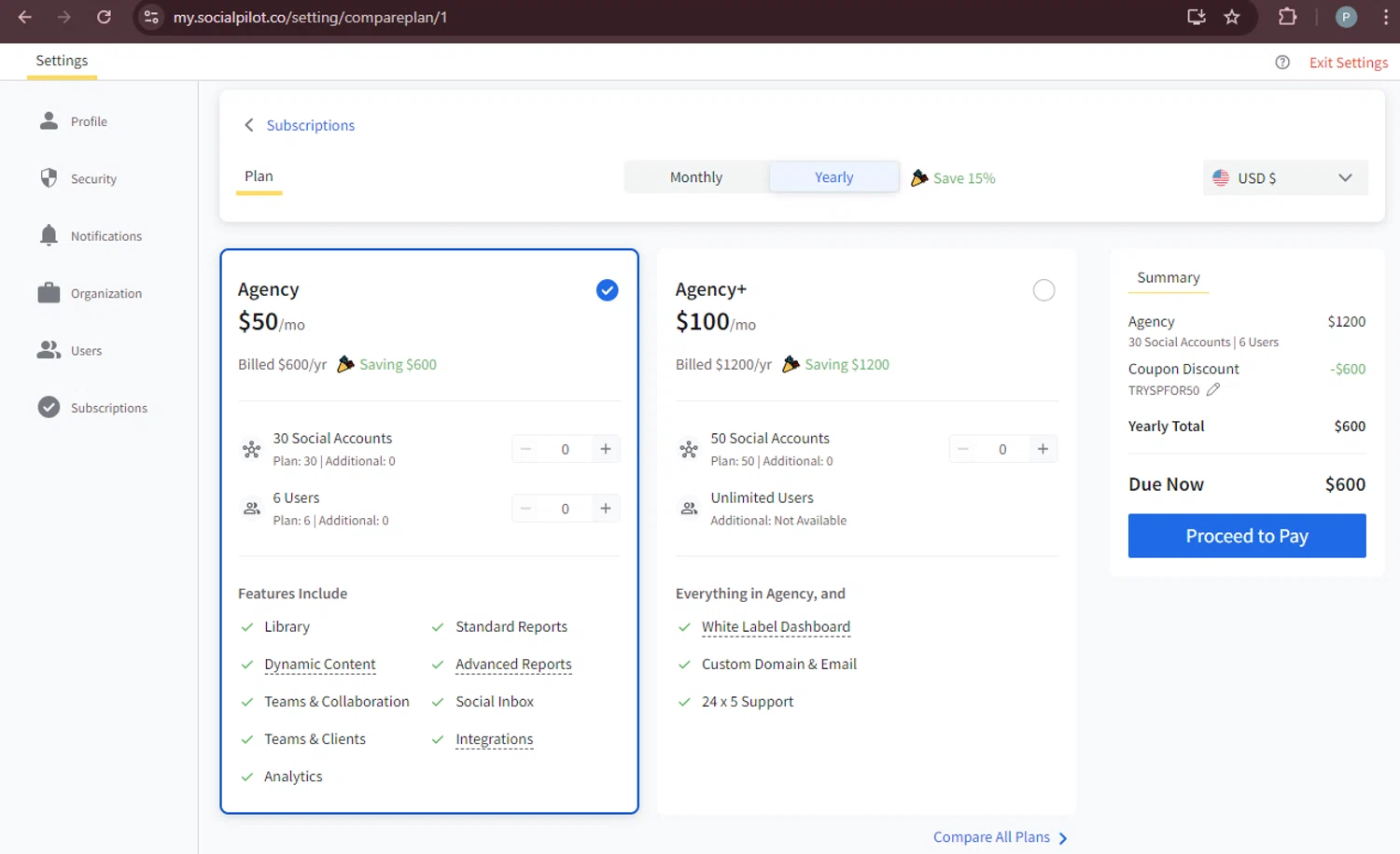
Task: Decrease Agency additional users
Action: (525, 509)
